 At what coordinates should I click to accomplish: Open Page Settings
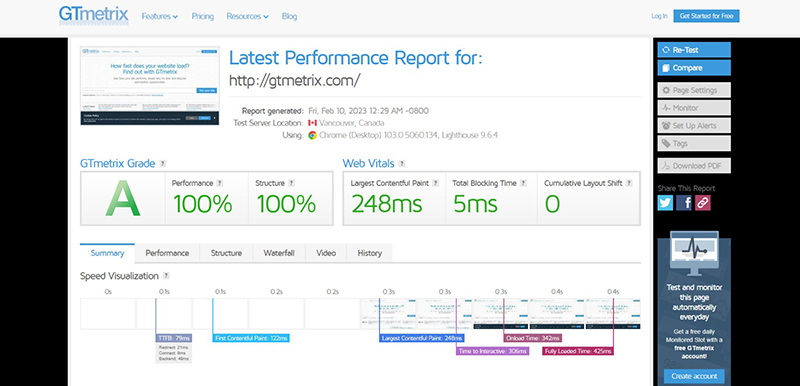tap(694, 90)
